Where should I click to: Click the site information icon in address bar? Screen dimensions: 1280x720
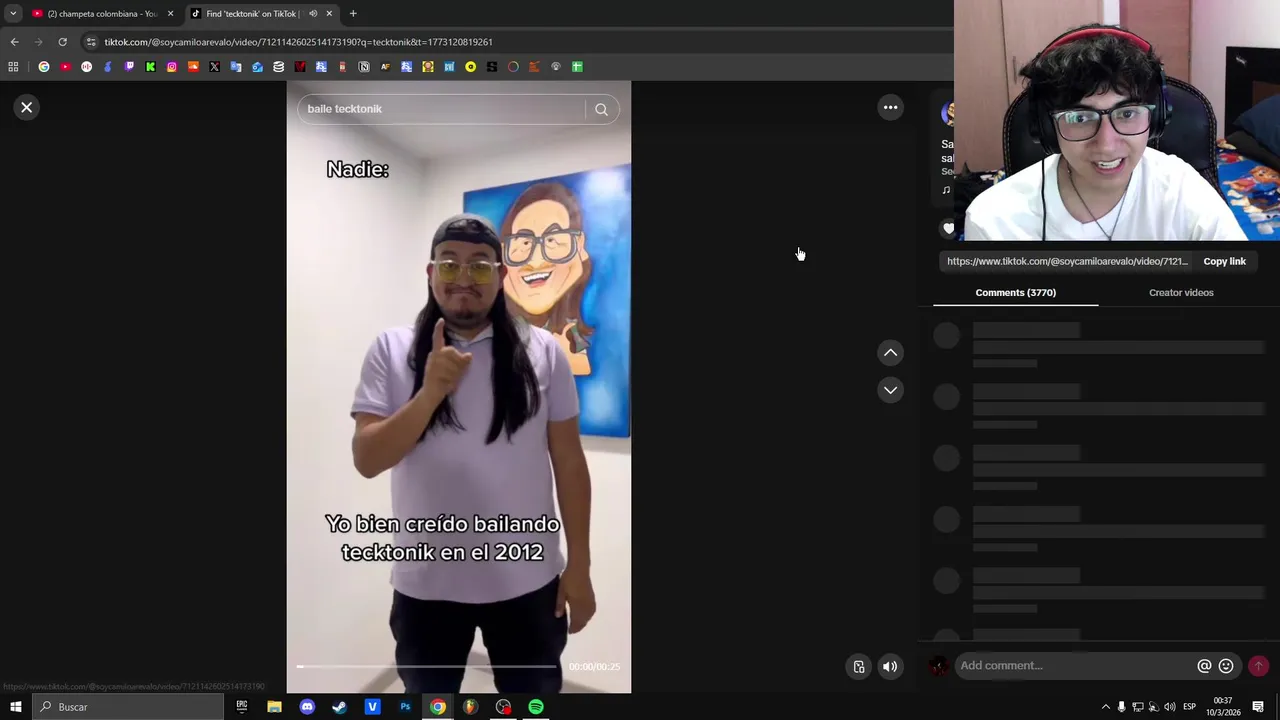click(x=91, y=42)
